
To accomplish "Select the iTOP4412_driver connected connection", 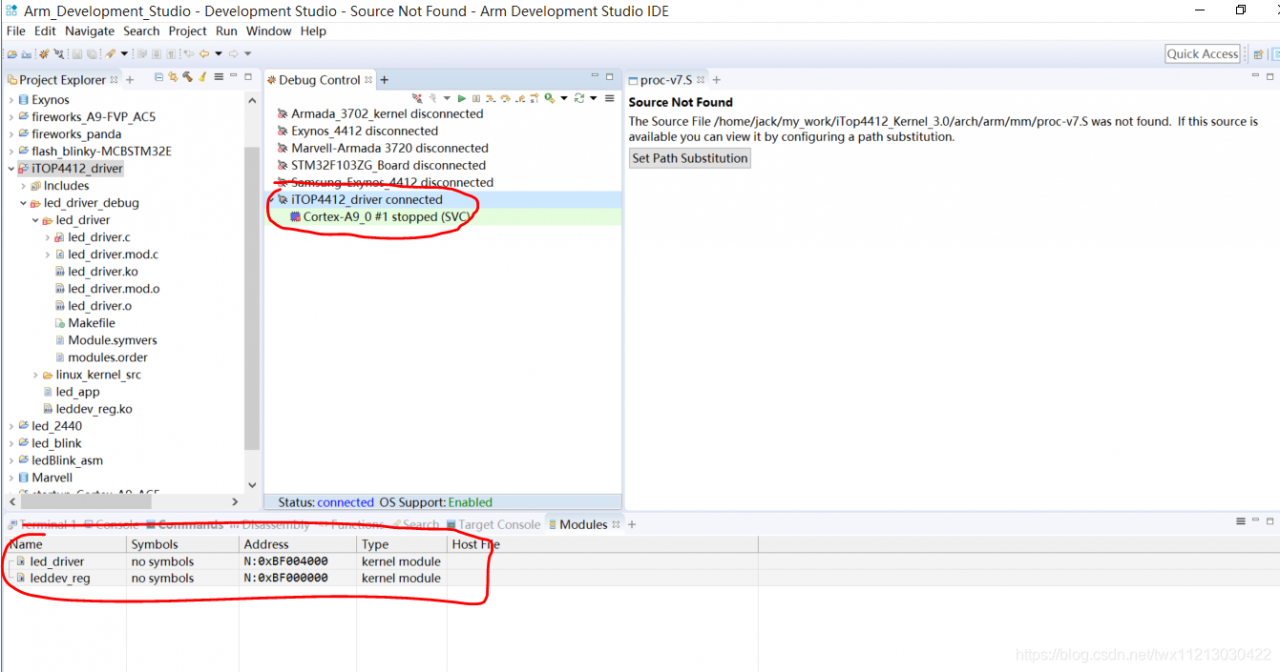I will pyautogui.click(x=360, y=199).
